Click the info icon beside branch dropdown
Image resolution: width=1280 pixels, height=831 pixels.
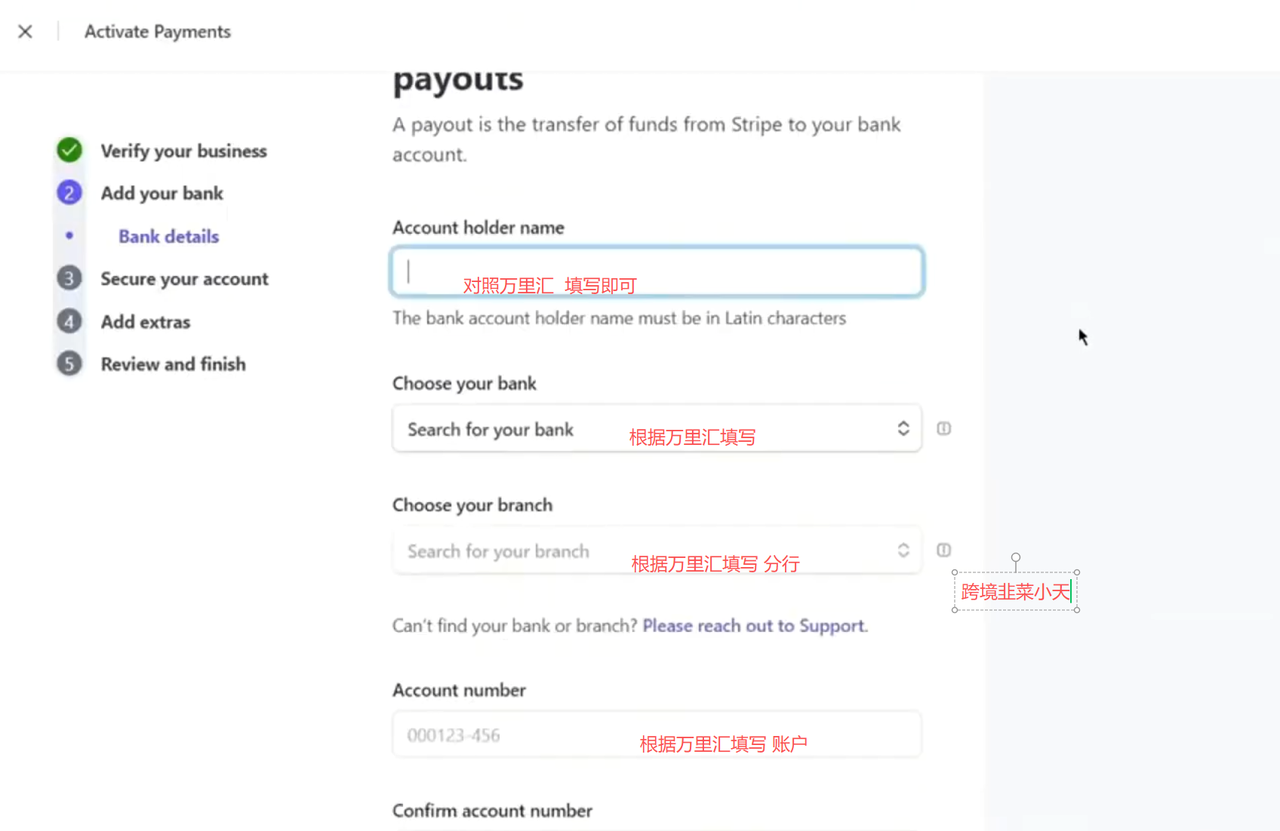(943, 550)
